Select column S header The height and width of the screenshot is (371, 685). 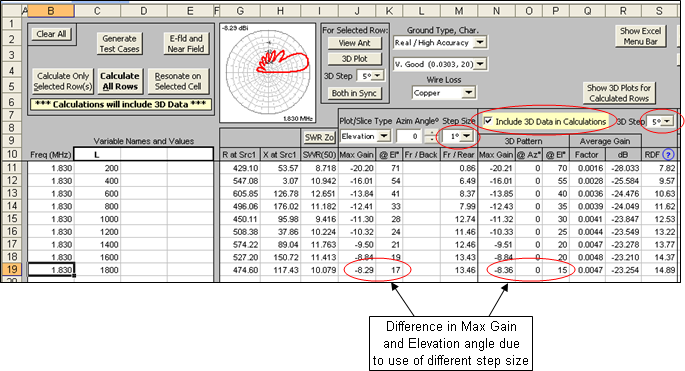[659, 11]
